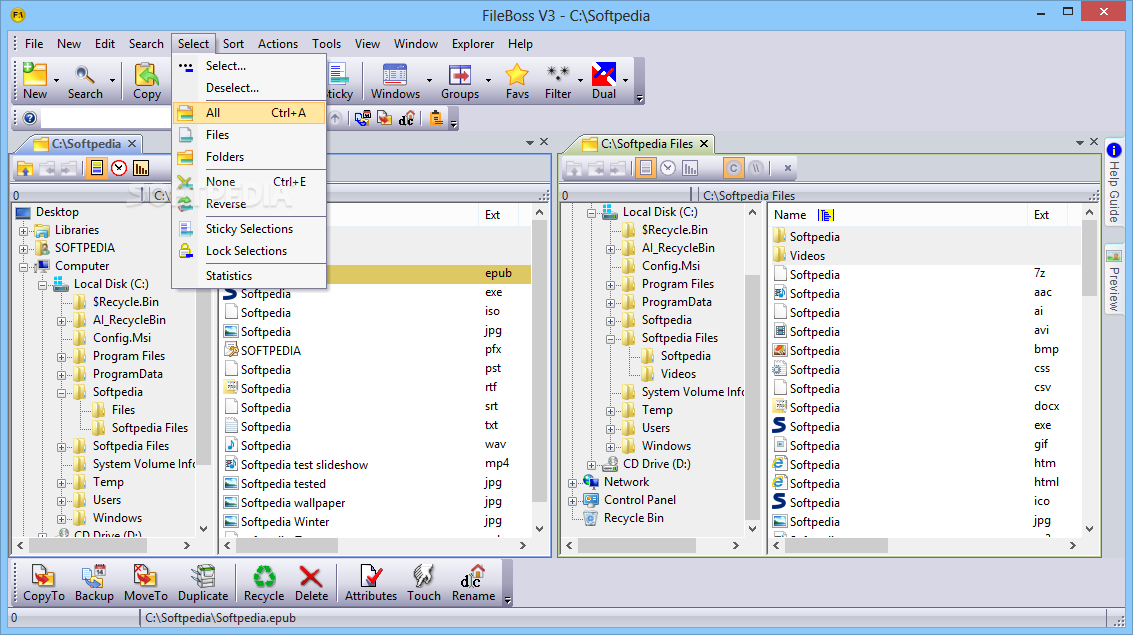Viewport: 1133px width, 635px height.
Task: Click the Filter toolbar icon
Action: pyautogui.click(x=558, y=81)
